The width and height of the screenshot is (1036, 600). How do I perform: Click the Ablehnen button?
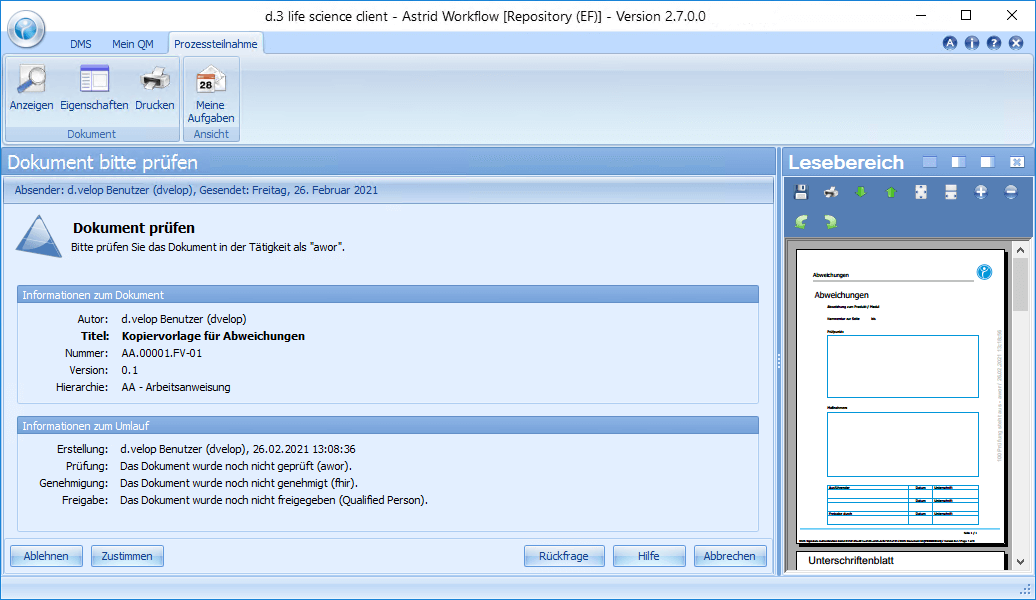[46, 556]
